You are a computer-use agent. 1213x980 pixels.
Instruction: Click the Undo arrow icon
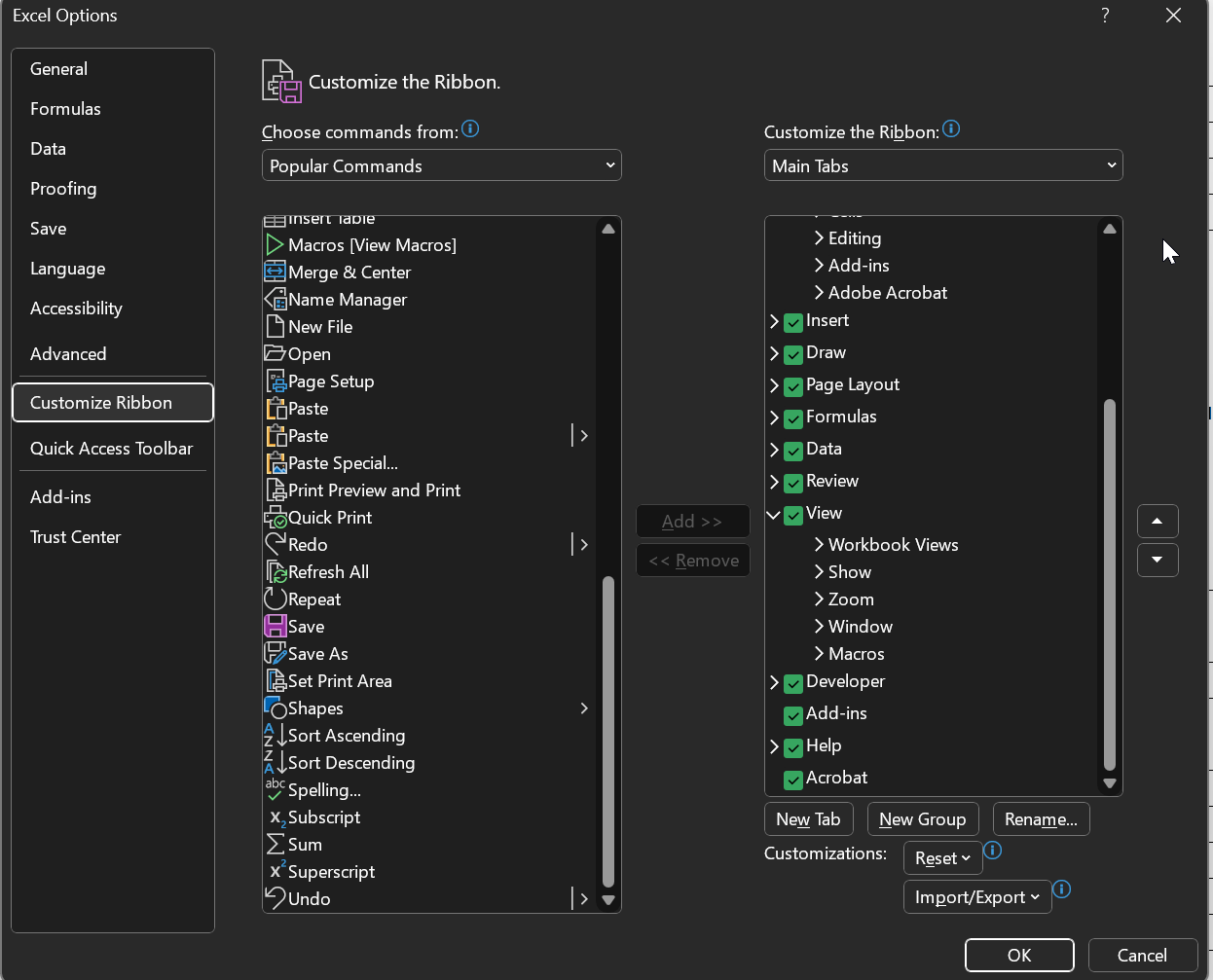click(275, 898)
